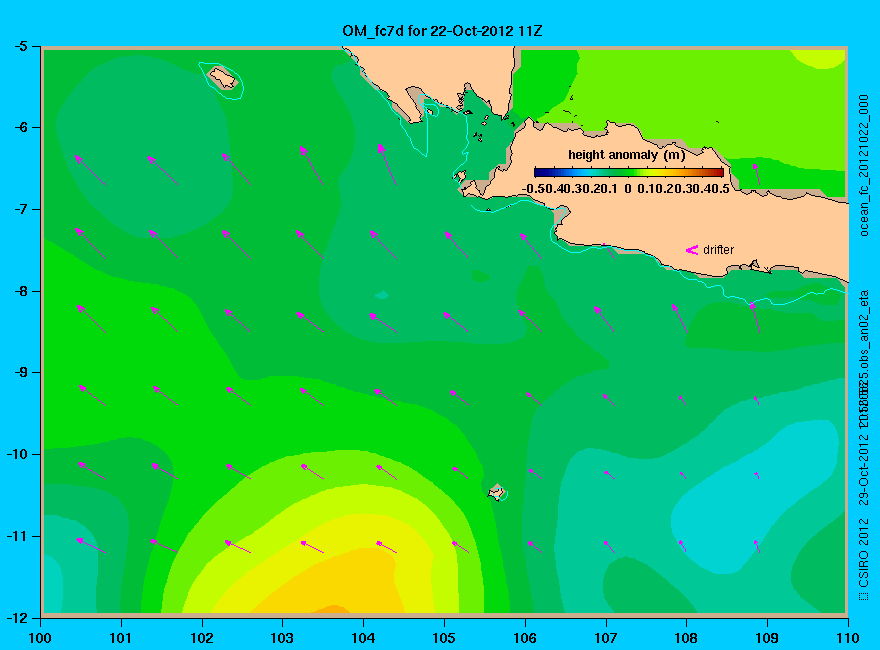Click the "-11" latitude axis label
The height and width of the screenshot is (650, 880).
click(x=17, y=536)
